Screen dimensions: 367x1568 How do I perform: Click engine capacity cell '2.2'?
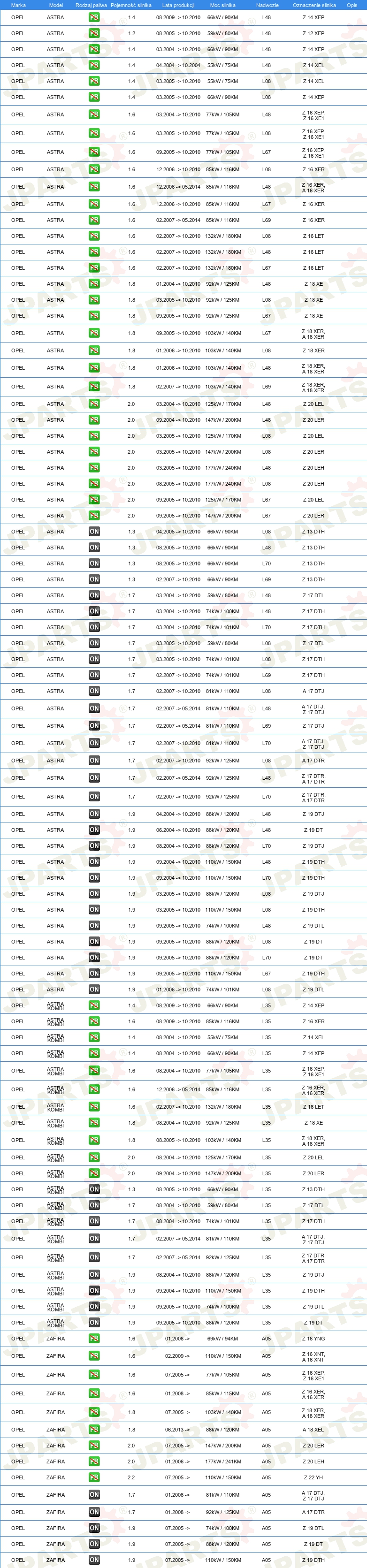131,1477
